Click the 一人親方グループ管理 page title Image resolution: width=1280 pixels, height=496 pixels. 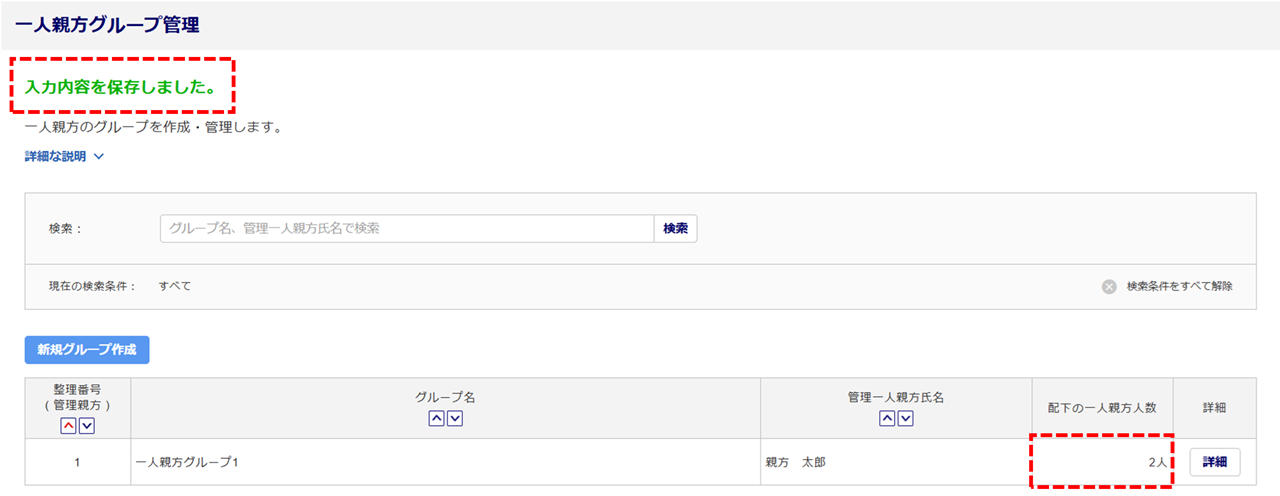(x=107, y=25)
